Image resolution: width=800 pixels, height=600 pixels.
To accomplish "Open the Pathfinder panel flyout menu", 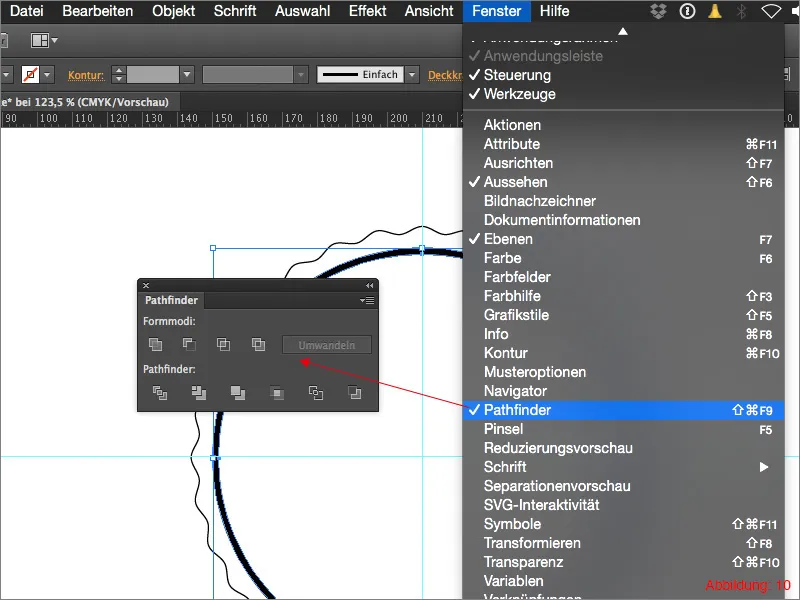I will 367,301.
